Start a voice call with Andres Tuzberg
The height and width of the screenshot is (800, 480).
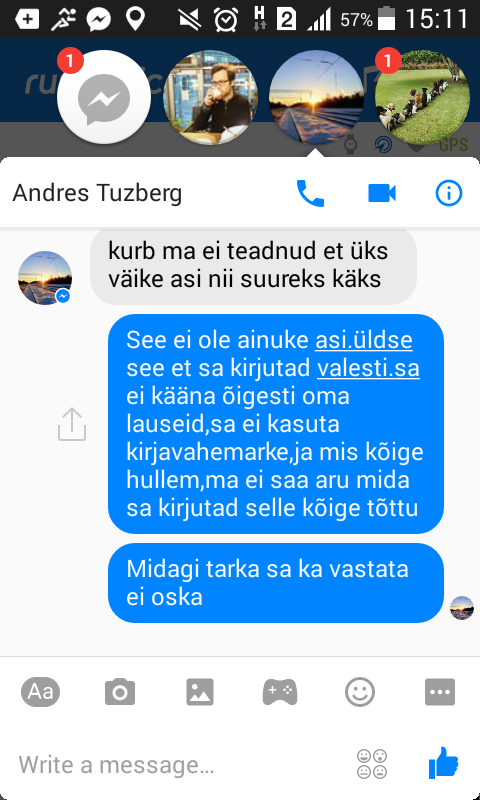pos(310,193)
